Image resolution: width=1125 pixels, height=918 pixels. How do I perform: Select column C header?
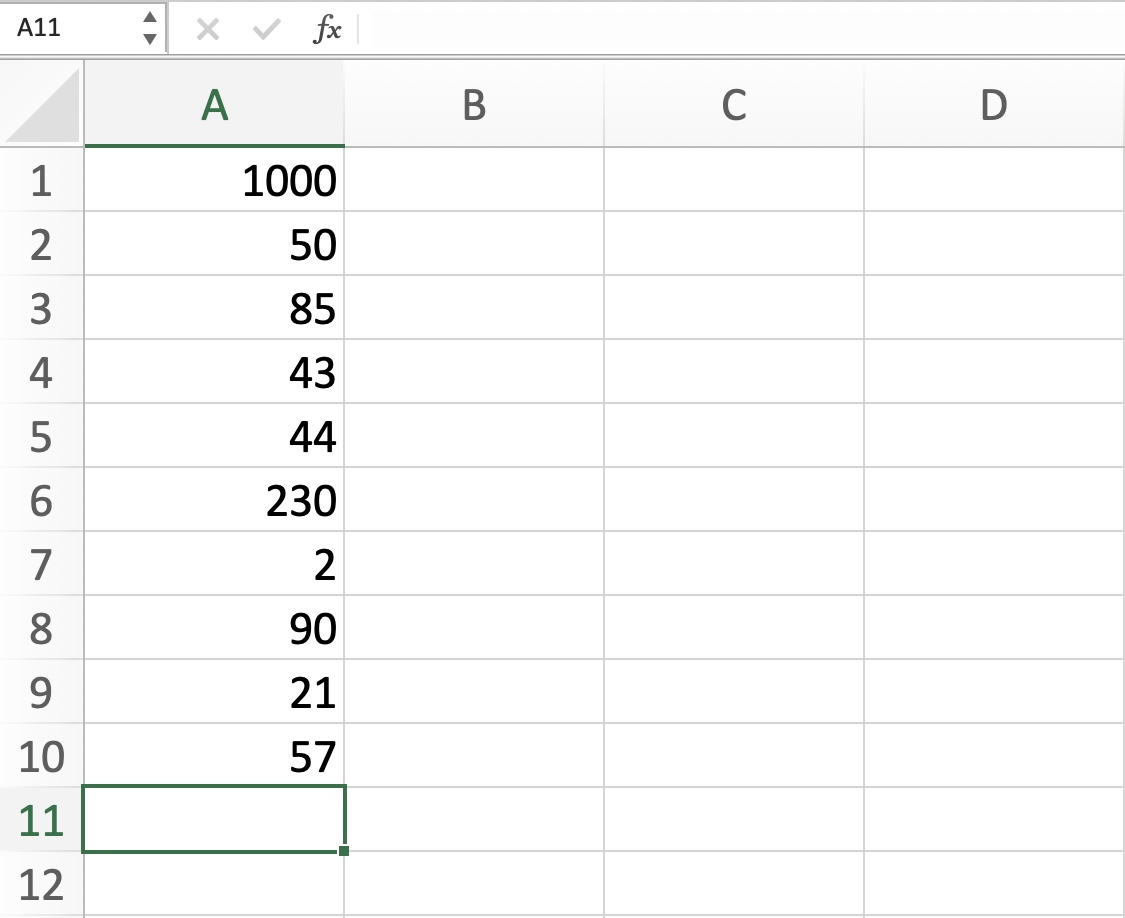[x=734, y=105]
